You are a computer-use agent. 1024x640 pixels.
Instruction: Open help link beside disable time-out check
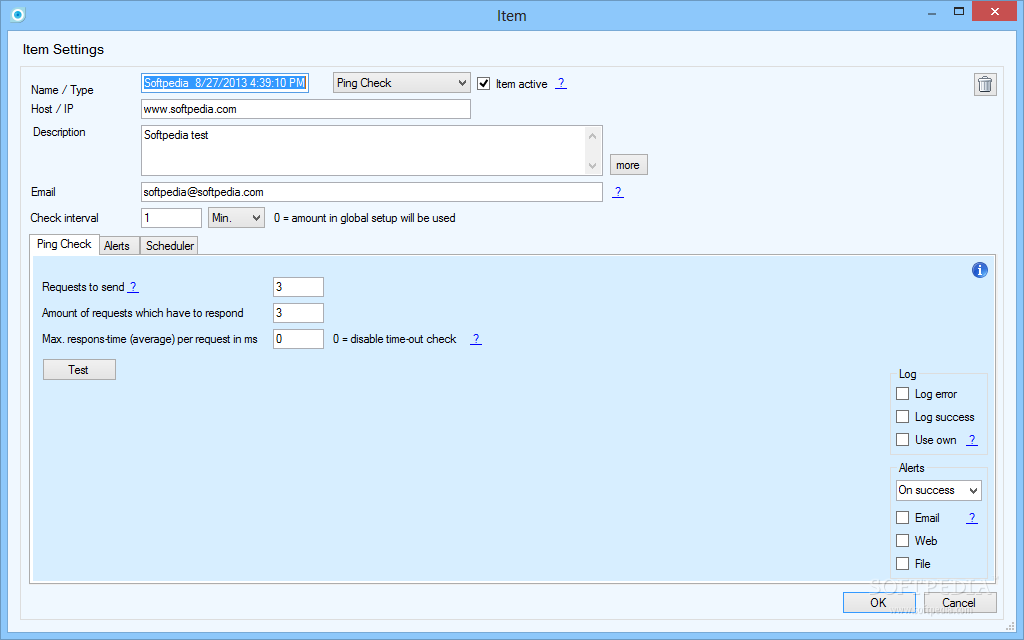pos(476,338)
